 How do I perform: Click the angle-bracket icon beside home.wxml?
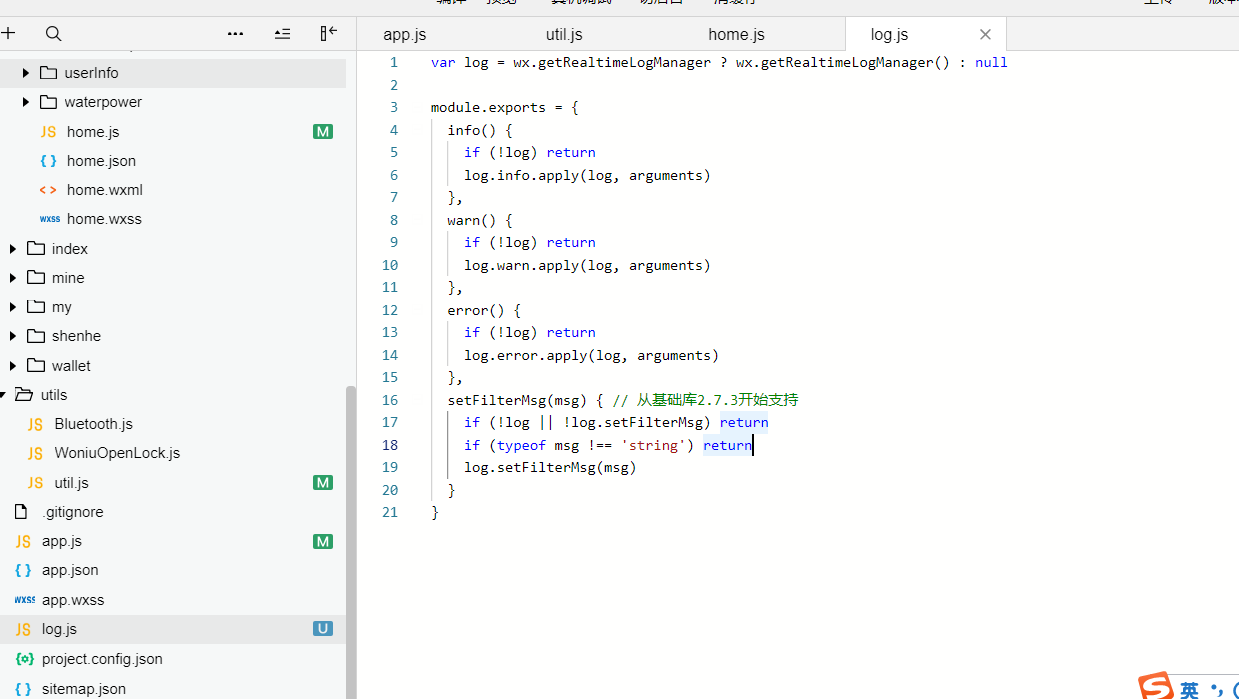tap(48, 190)
